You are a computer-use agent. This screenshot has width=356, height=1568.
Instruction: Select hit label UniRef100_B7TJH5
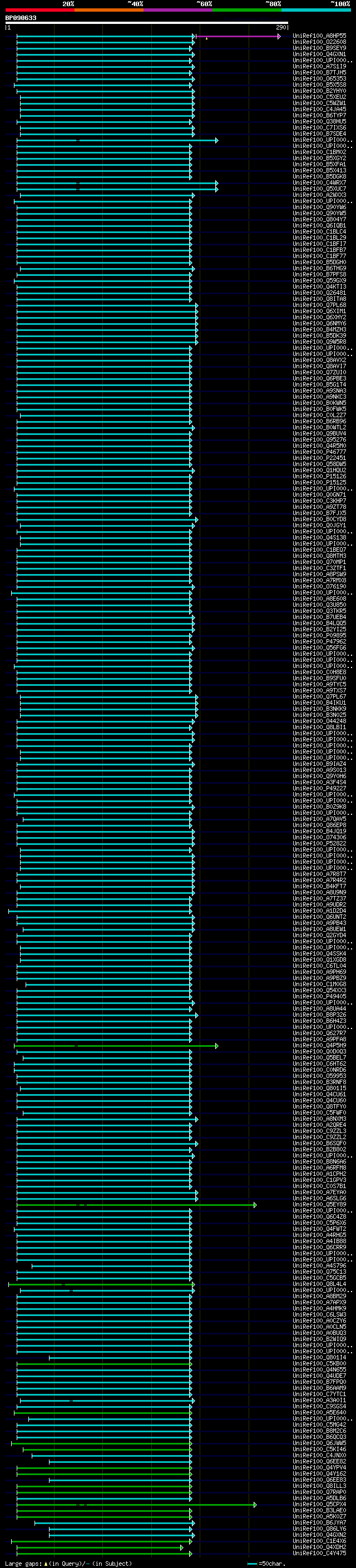pos(319,72)
